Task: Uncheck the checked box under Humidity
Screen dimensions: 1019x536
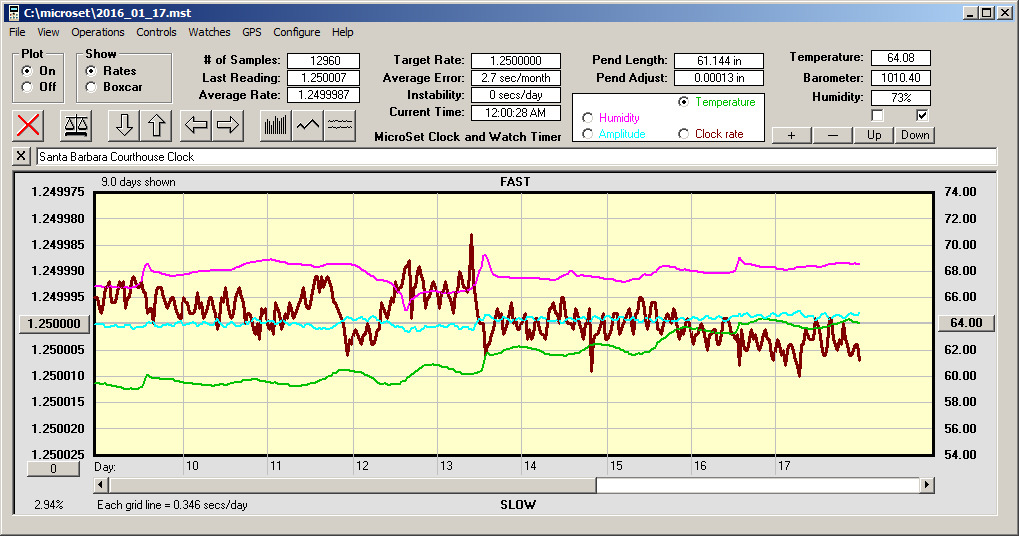Action: tap(922, 115)
